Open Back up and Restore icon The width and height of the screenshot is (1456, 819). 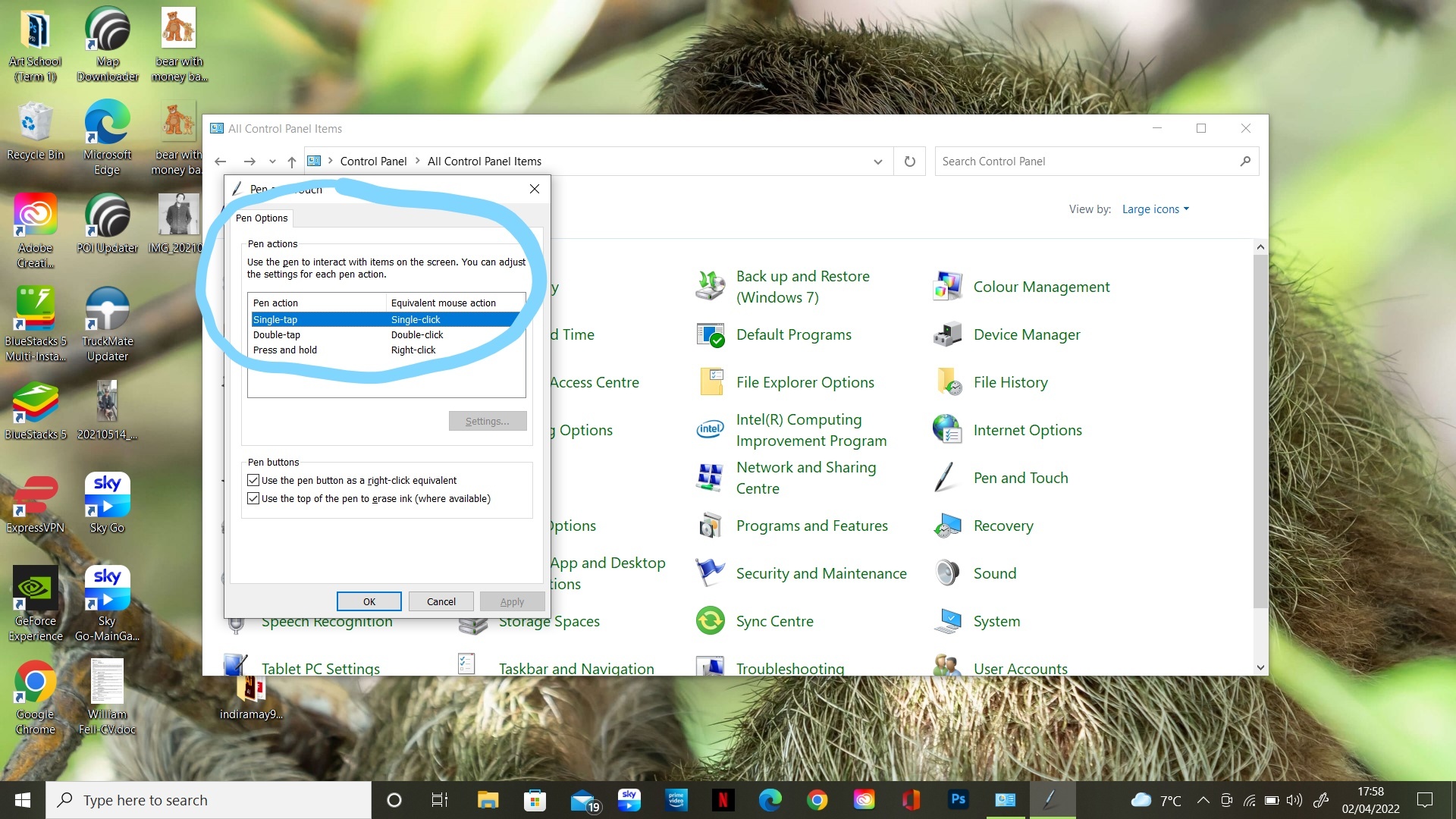(711, 287)
